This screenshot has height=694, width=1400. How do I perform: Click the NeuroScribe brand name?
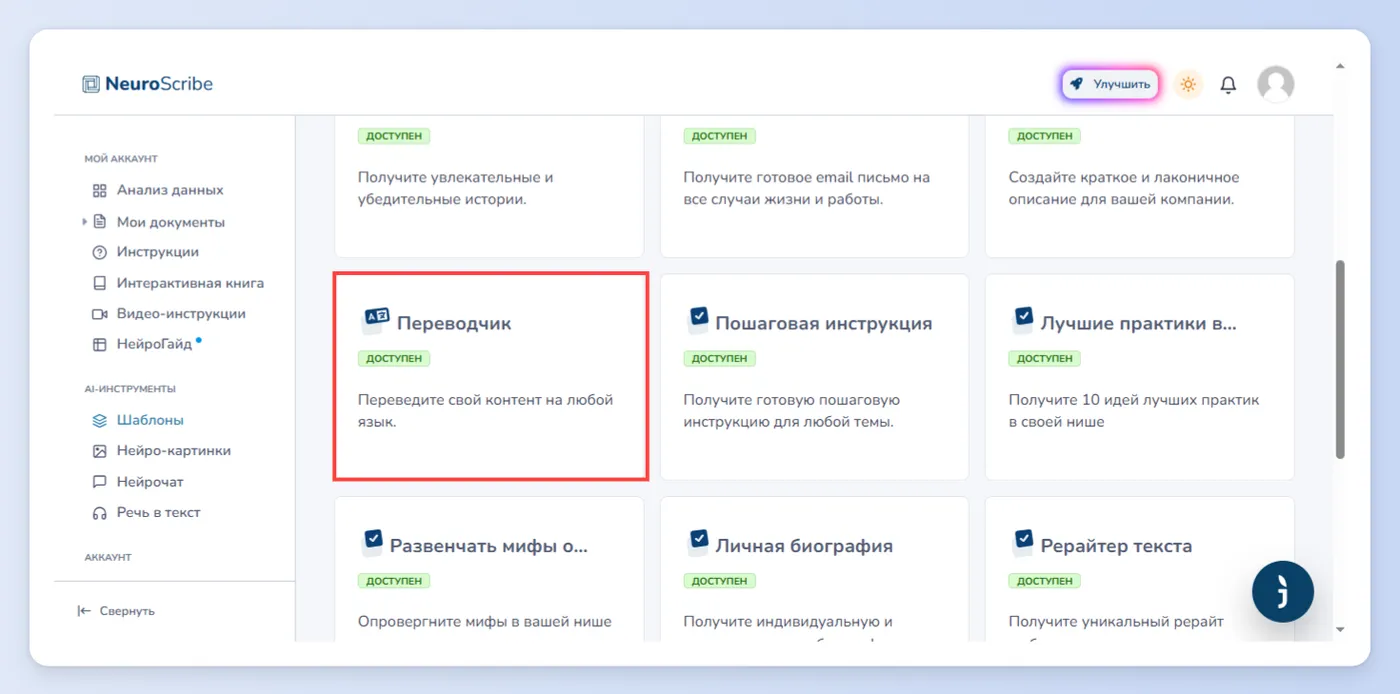pos(159,84)
